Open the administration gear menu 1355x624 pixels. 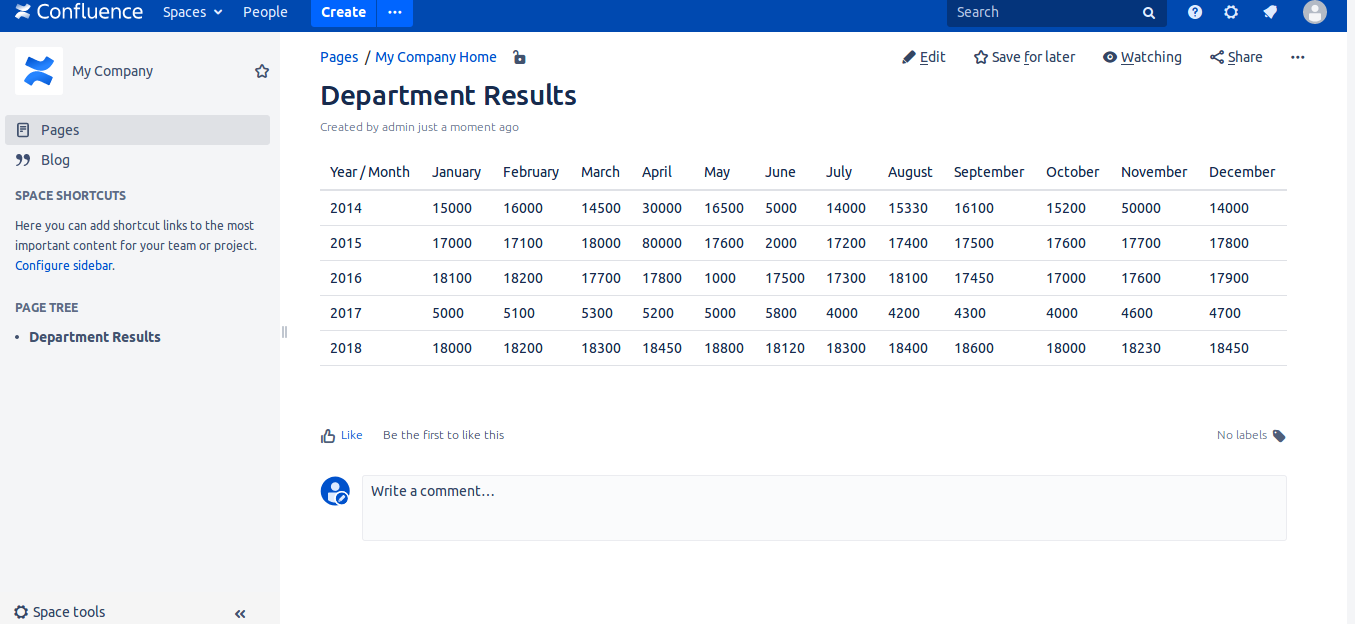tap(1231, 12)
